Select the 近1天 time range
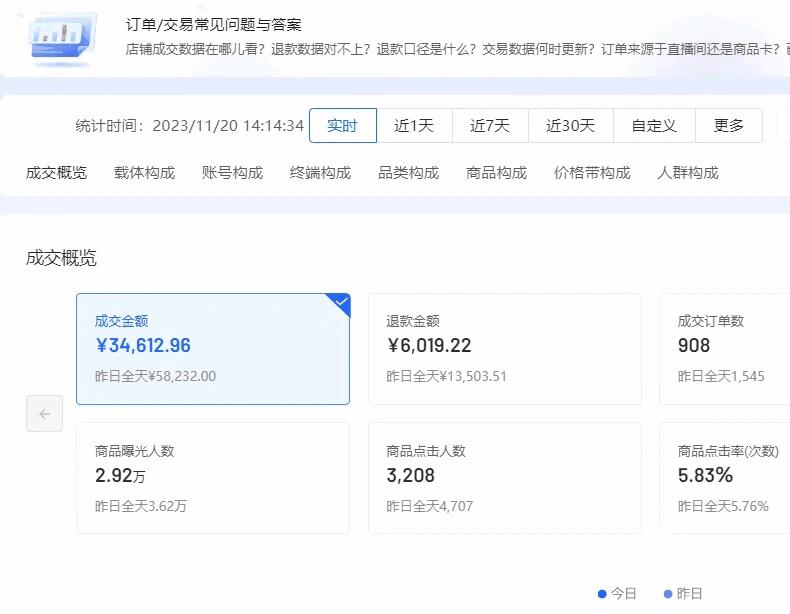 click(x=414, y=125)
